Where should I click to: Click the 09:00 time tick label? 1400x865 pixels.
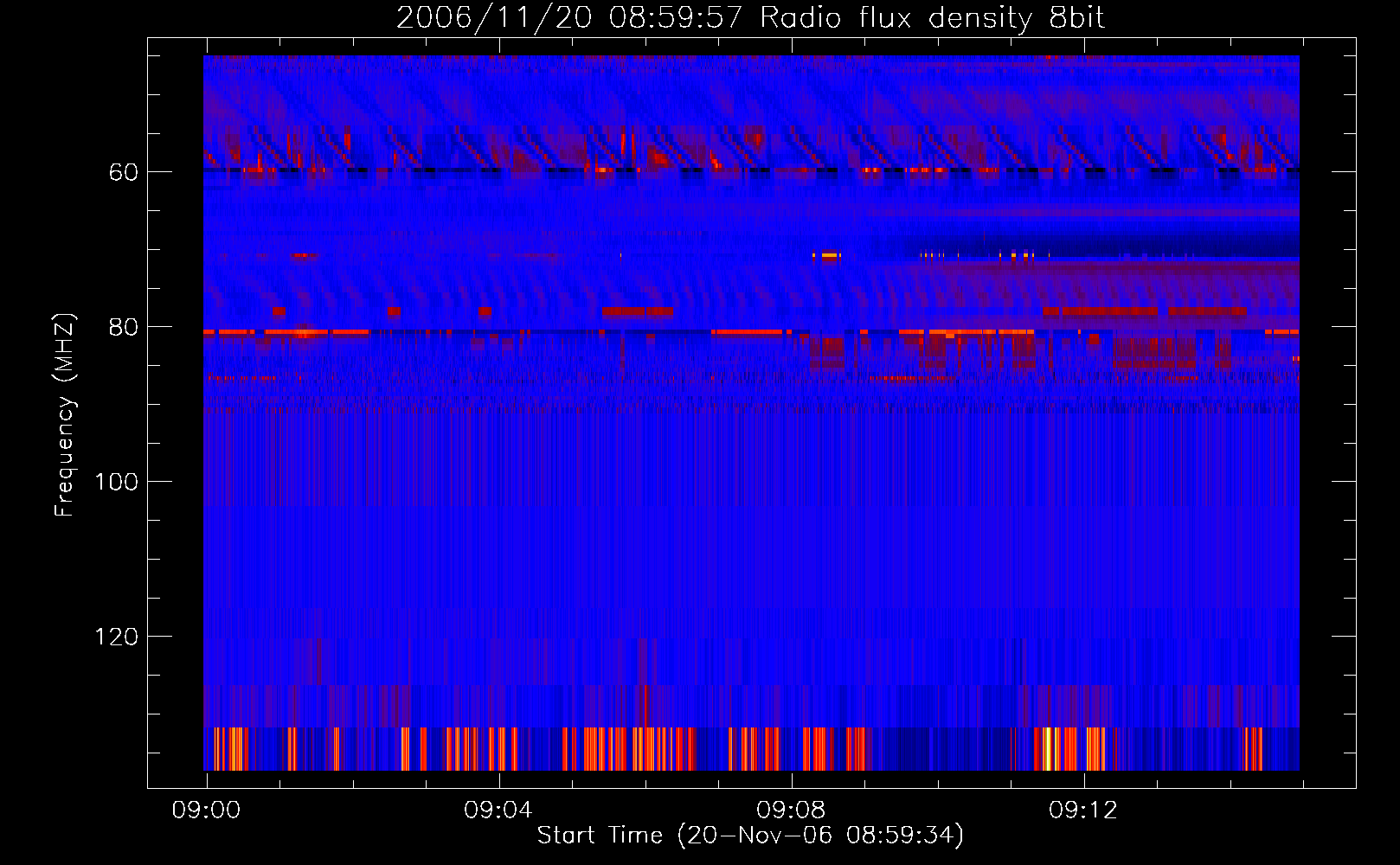pyautogui.click(x=206, y=810)
